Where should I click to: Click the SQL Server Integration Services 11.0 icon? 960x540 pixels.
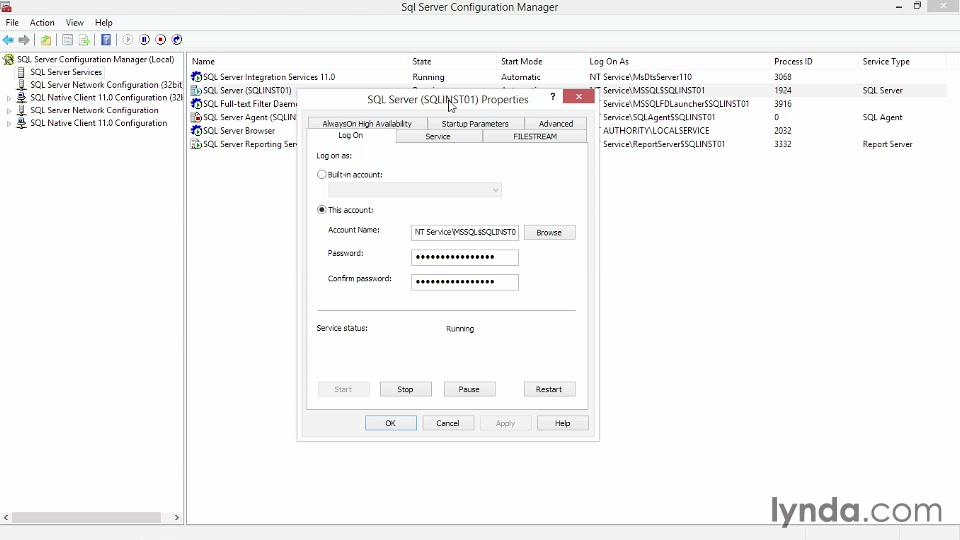[x=196, y=77]
